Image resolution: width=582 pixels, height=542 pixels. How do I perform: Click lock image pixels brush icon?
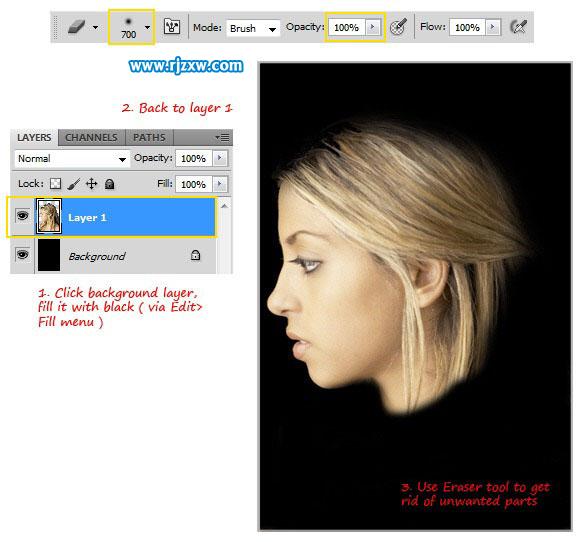[x=74, y=184]
